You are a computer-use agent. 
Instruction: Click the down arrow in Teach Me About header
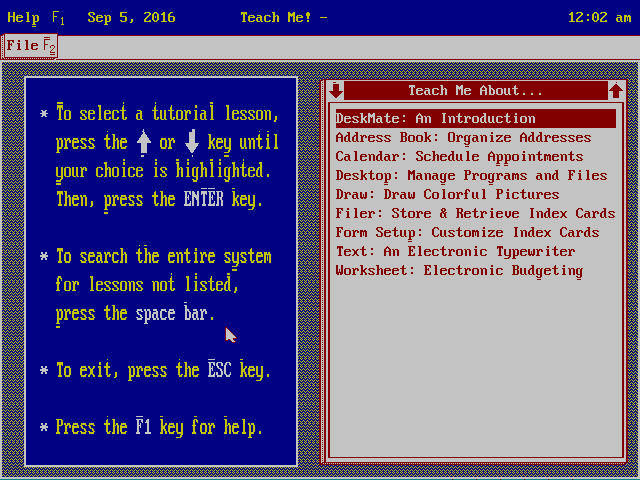coord(336,90)
